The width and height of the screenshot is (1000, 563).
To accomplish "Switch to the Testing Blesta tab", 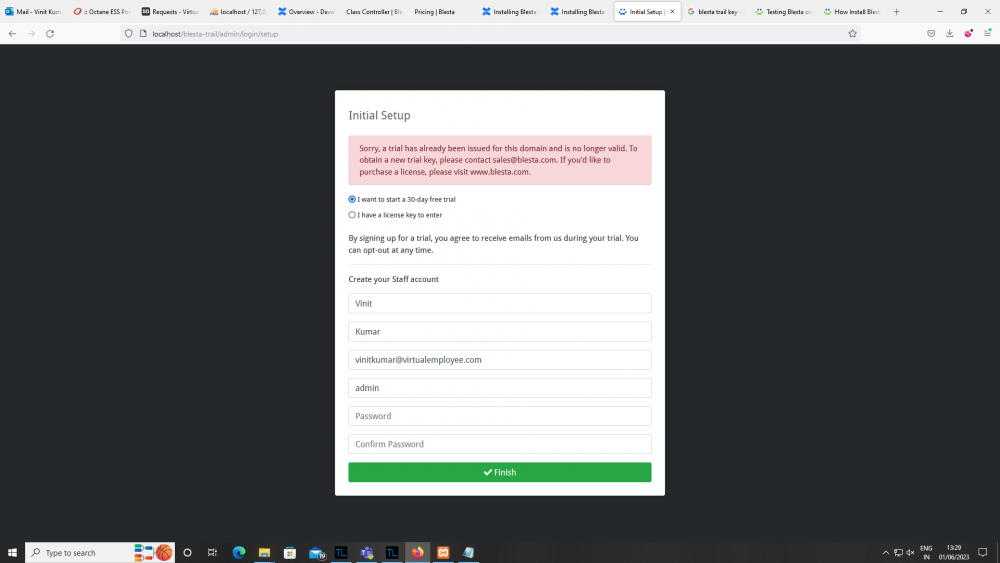I will click(783, 11).
